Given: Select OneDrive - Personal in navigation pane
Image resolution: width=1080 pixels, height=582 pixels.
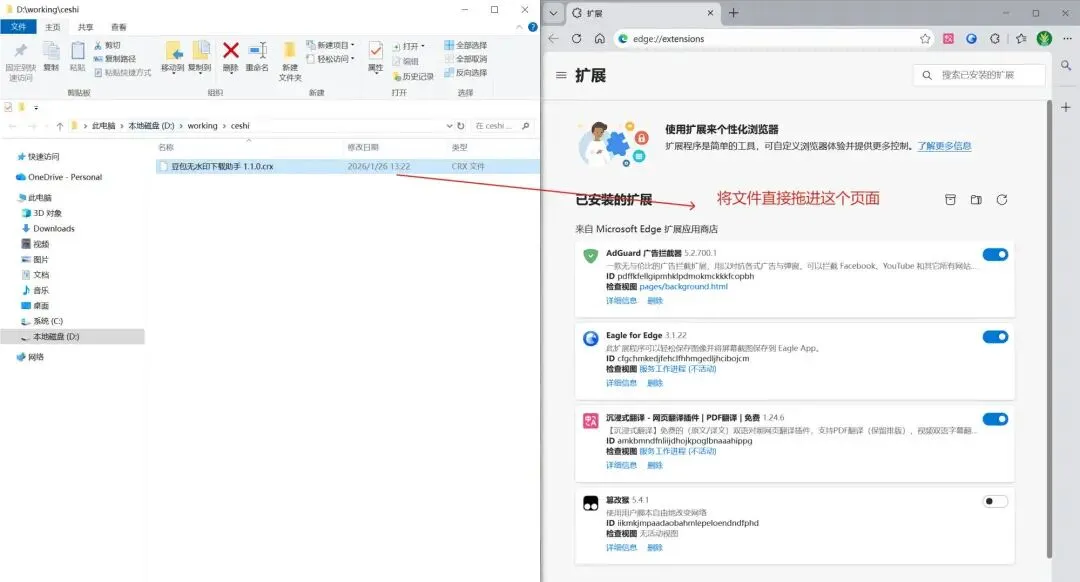Looking at the screenshot, I should 59,177.
